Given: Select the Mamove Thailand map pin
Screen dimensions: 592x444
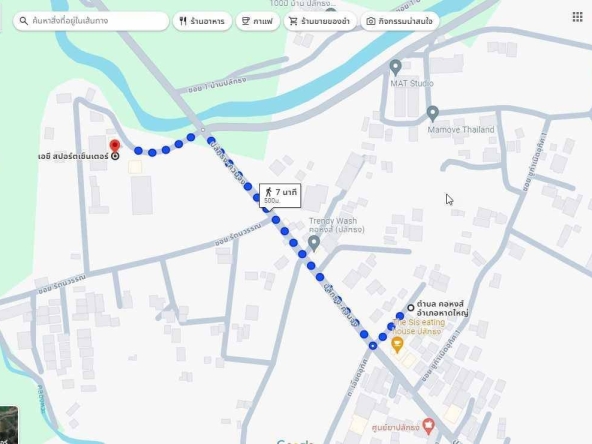Looking at the screenshot, I should (x=433, y=114).
